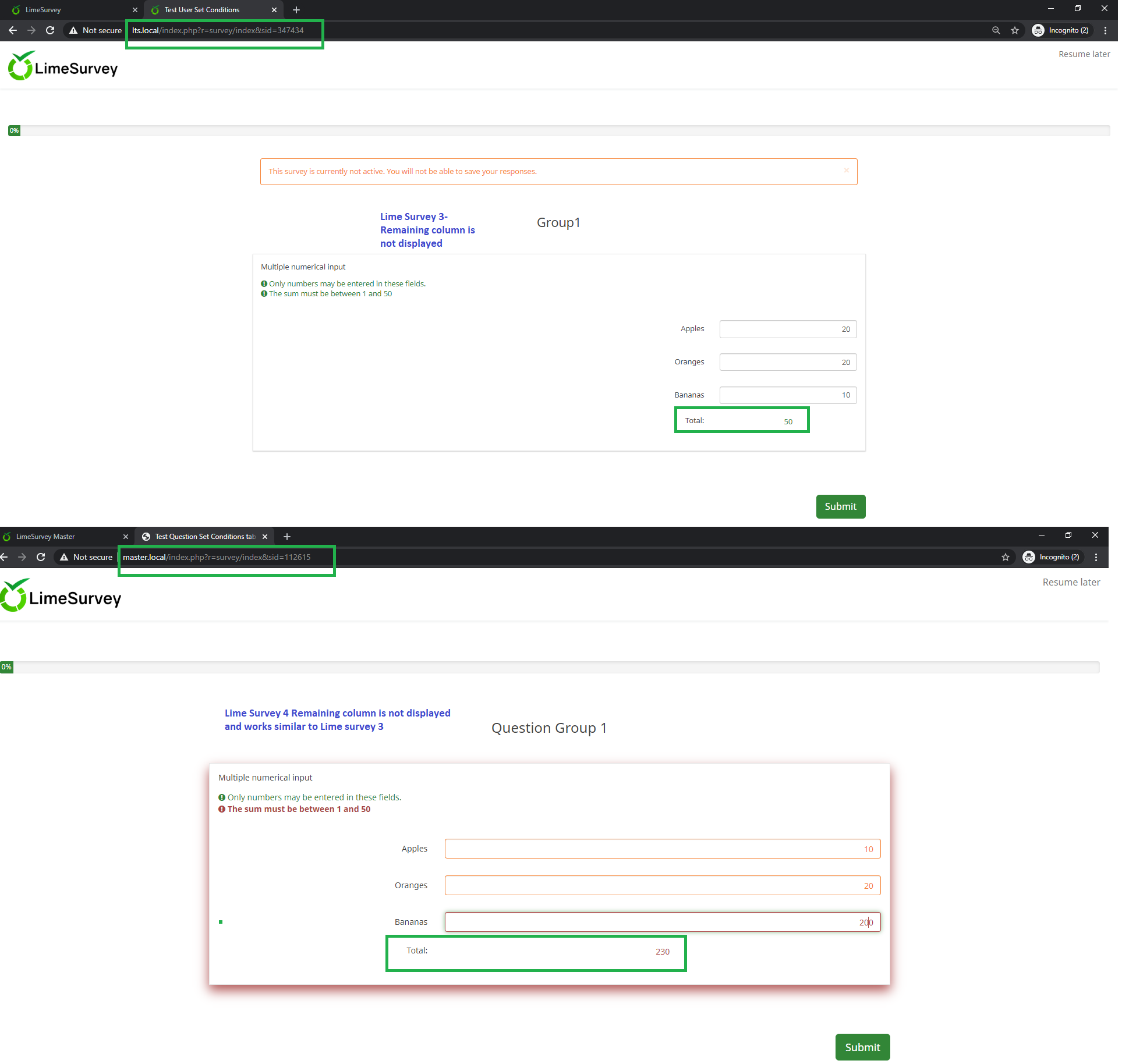Open three-dot menu in top browser
The image size is (1122, 1064).
(x=1105, y=30)
